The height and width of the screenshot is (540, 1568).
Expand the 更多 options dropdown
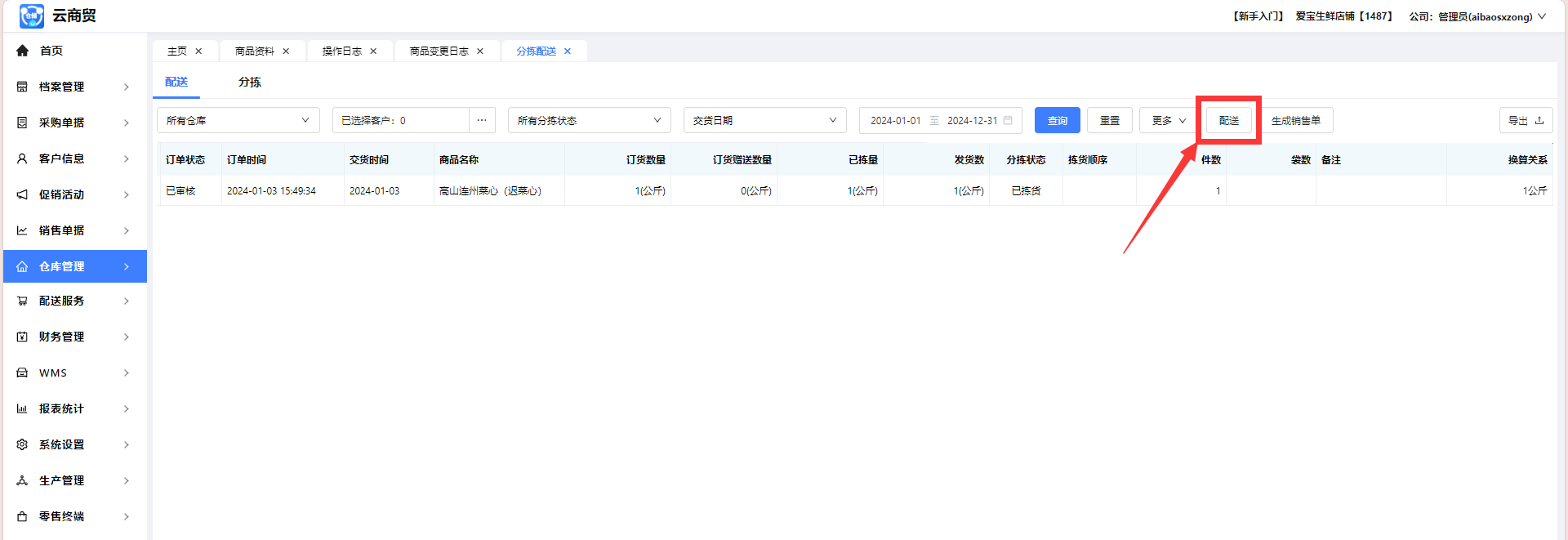1168,121
